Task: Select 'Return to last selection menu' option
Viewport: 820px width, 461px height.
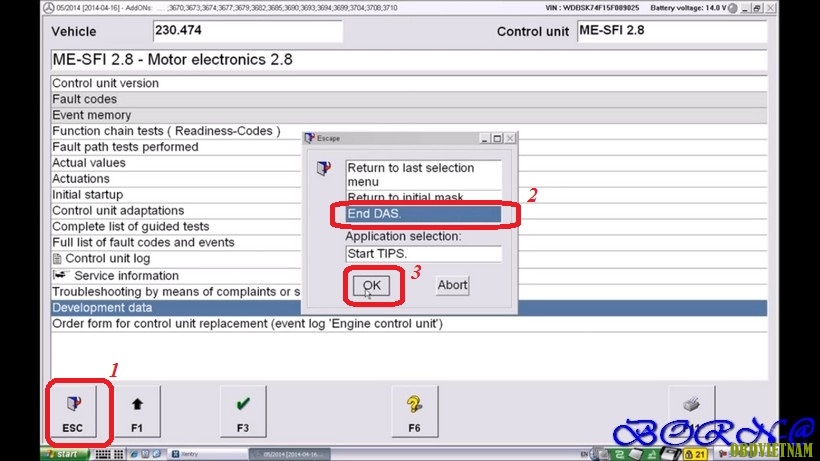Action: pos(423,175)
